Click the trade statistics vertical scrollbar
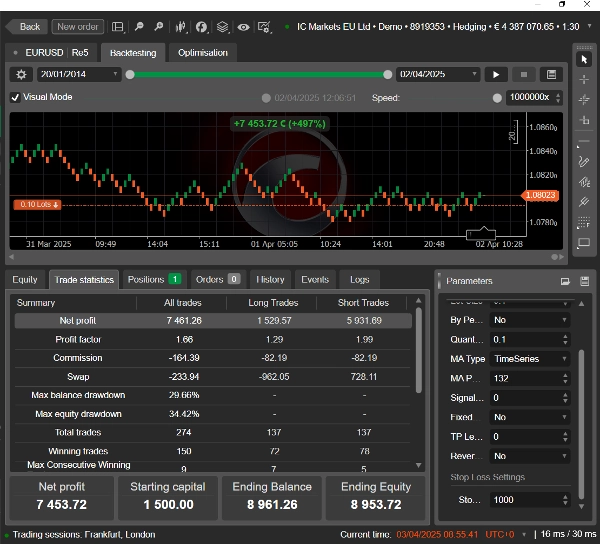This screenshot has height=544, width=600. (419, 350)
